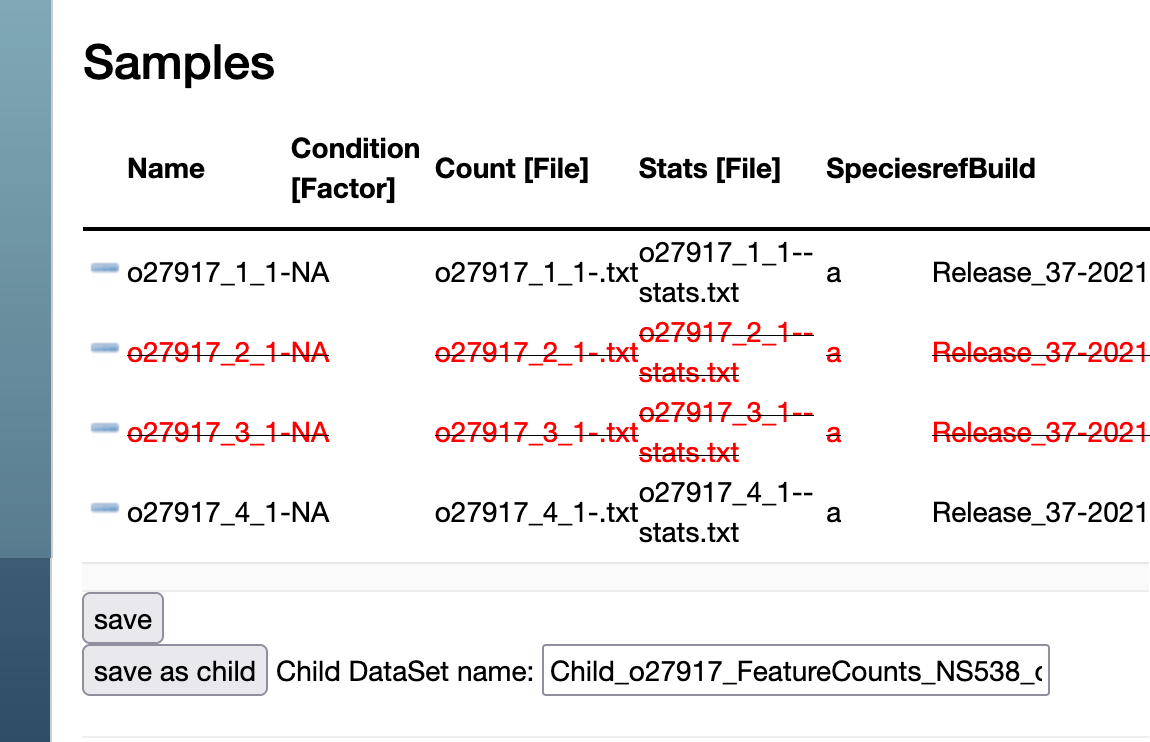Click the struck-through o27917_3_1--stats.txt cell

(x=726, y=432)
